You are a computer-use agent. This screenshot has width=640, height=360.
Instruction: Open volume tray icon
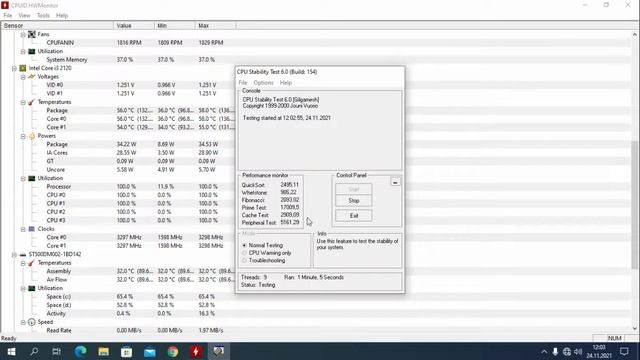click(x=578, y=351)
